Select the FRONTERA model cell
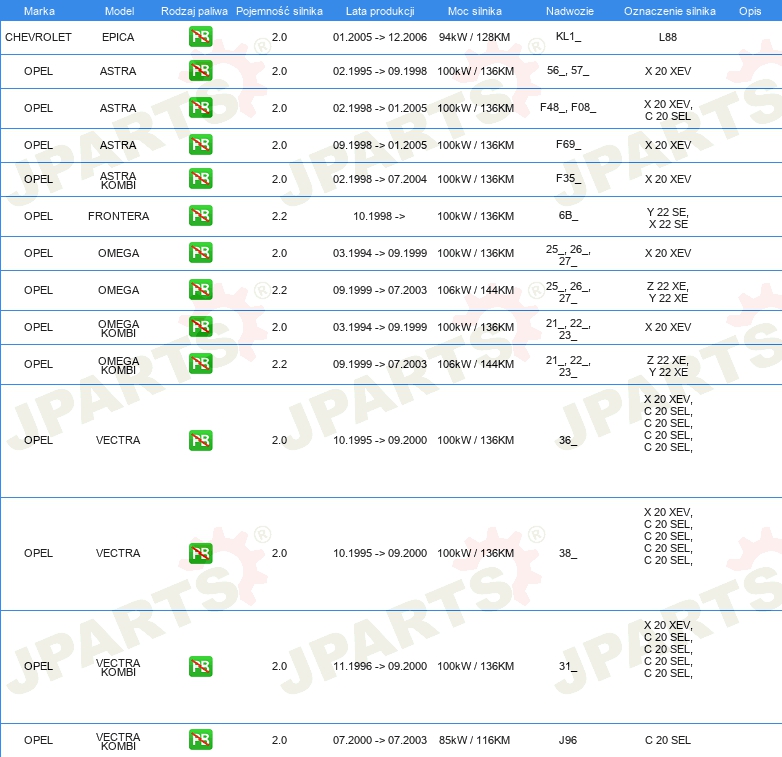This screenshot has width=782, height=757. click(118, 216)
